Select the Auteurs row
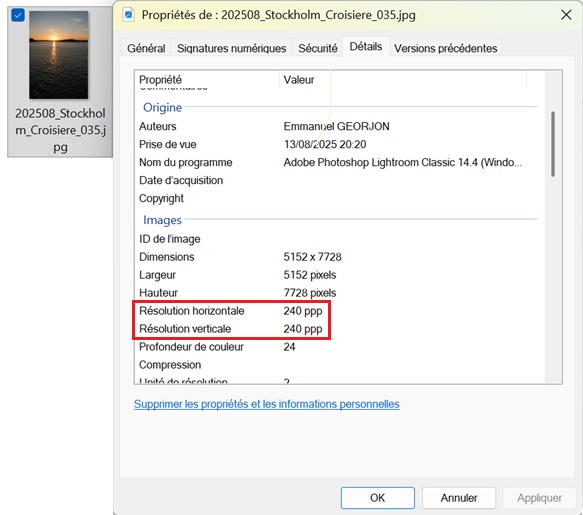583x515 pixels. tap(336, 126)
